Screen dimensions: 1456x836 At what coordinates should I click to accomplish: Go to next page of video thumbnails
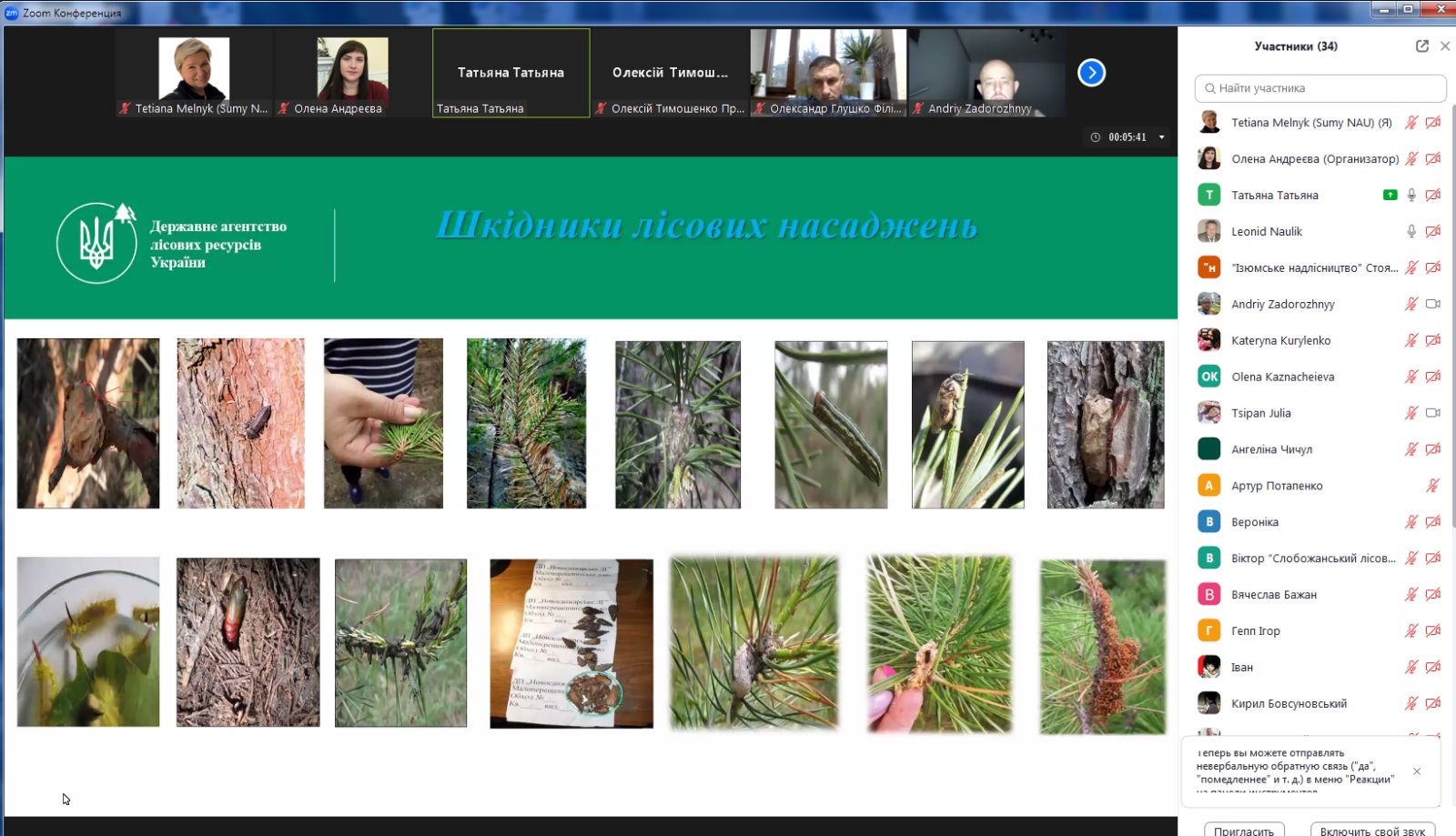pyautogui.click(x=1091, y=73)
